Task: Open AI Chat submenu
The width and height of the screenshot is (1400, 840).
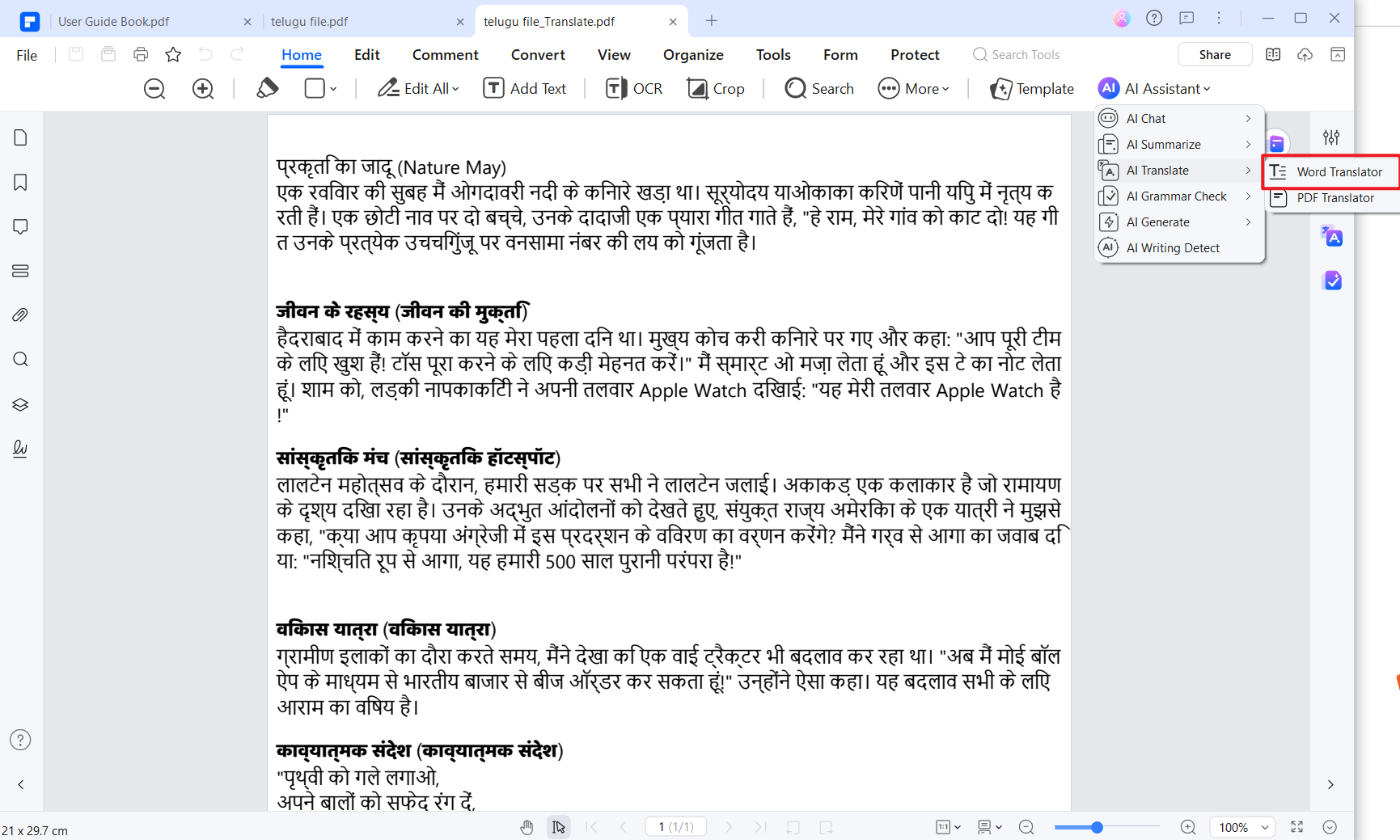Action: 1179,119
